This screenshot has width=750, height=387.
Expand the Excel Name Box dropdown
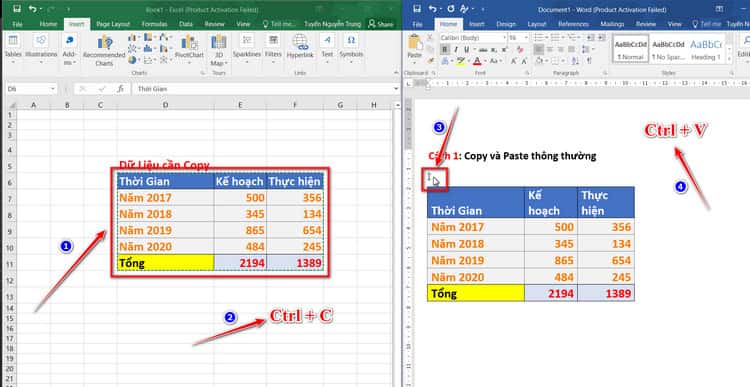(x=53, y=89)
